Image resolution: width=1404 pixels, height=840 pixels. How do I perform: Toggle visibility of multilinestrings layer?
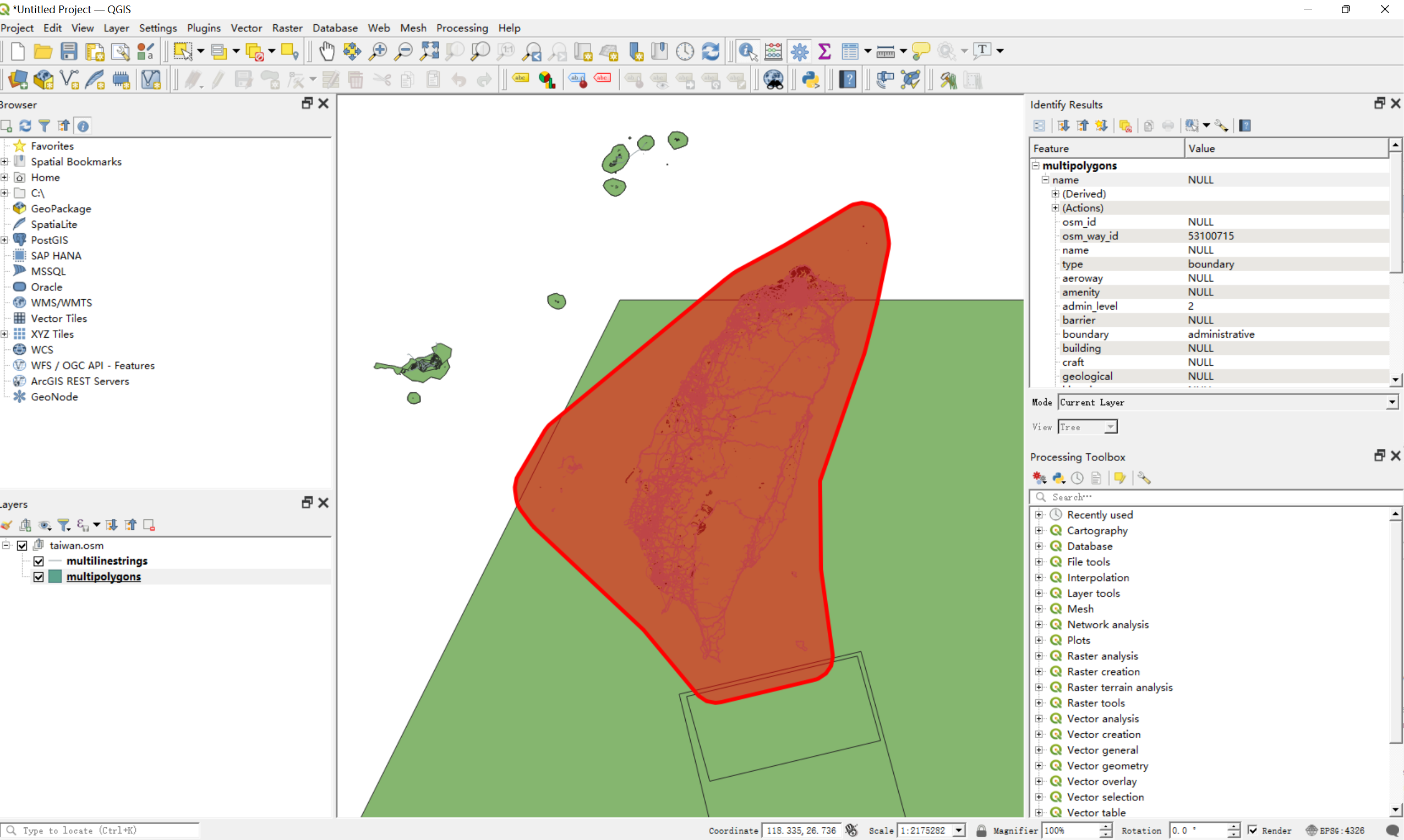(39, 561)
